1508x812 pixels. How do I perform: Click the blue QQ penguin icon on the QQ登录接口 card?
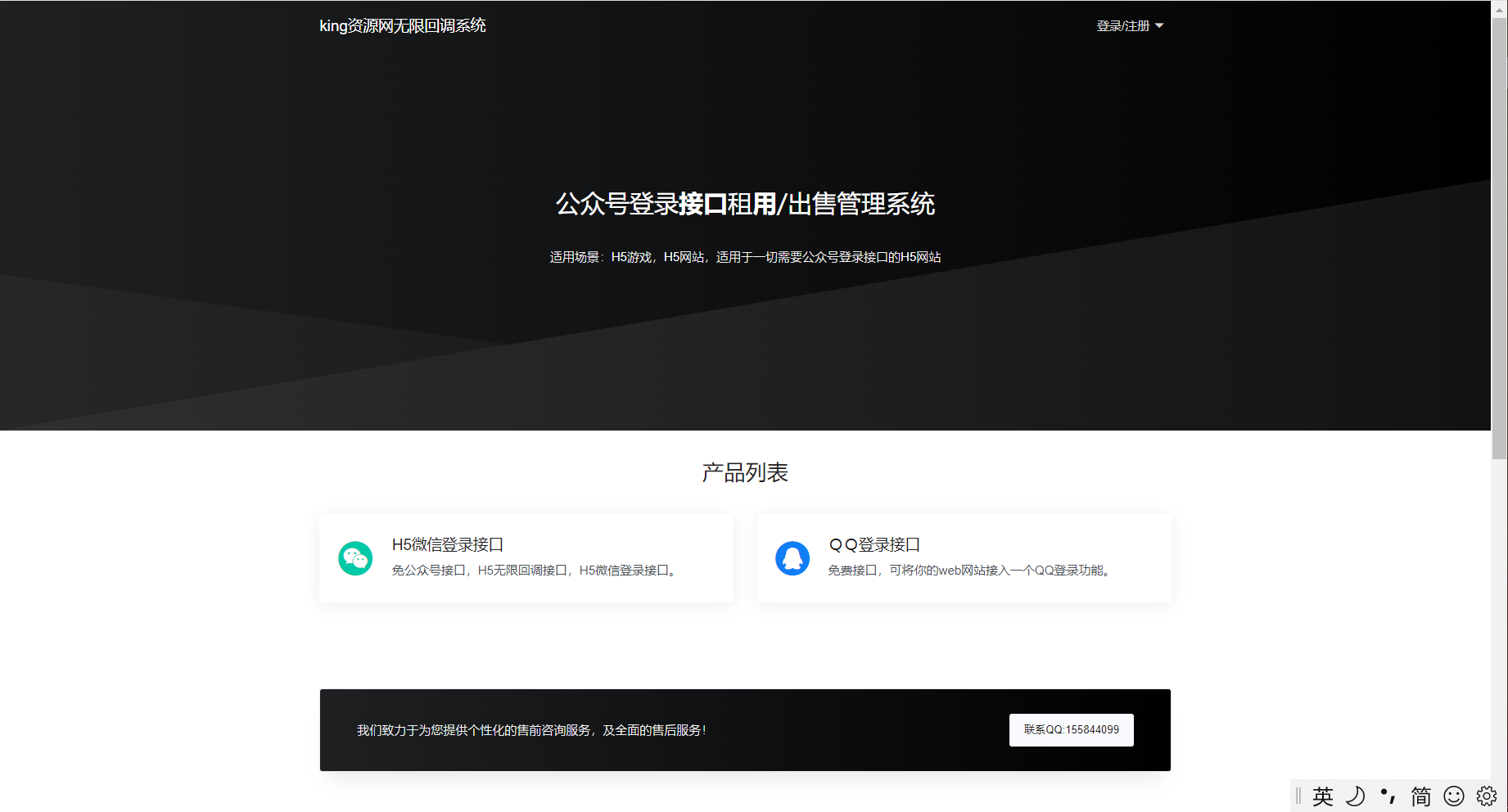tap(792, 557)
